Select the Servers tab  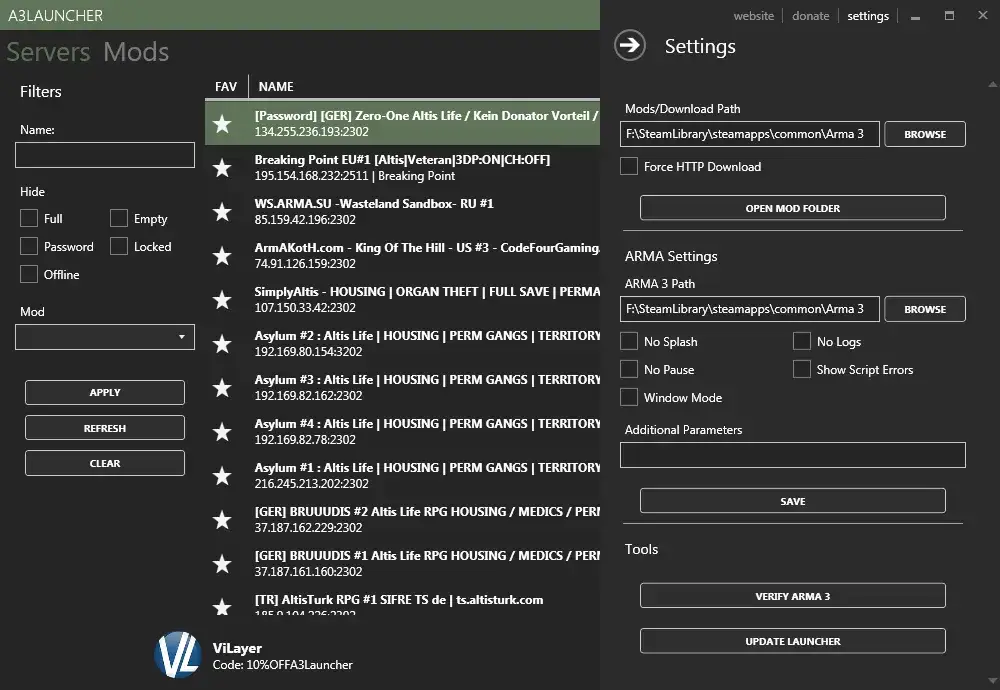[48, 52]
